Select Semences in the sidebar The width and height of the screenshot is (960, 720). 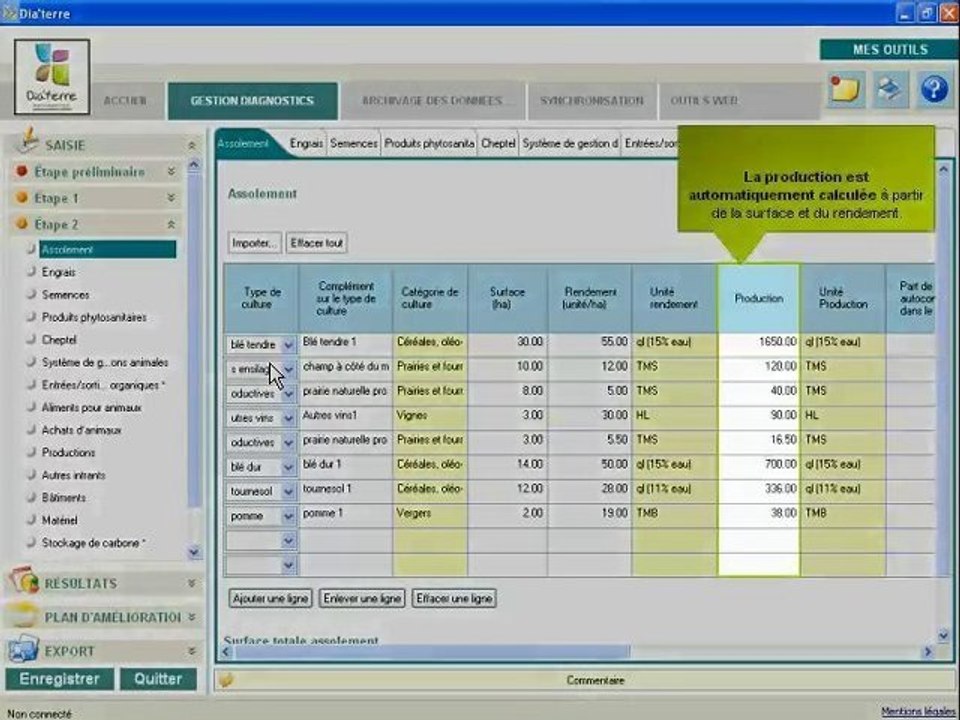click(x=66, y=294)
